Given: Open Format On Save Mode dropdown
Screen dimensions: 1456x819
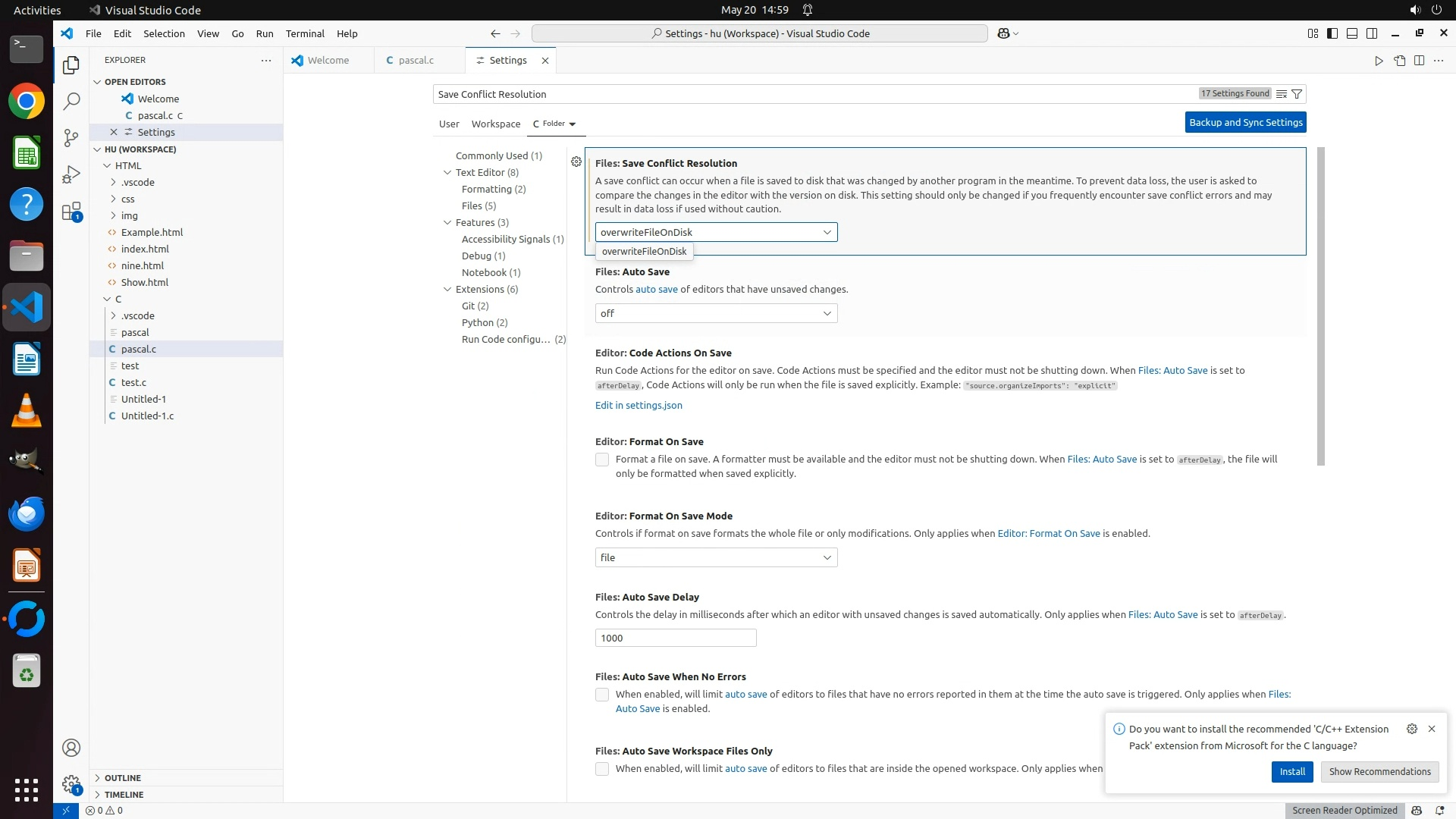Looking at the screenshot, I should 716,557.
